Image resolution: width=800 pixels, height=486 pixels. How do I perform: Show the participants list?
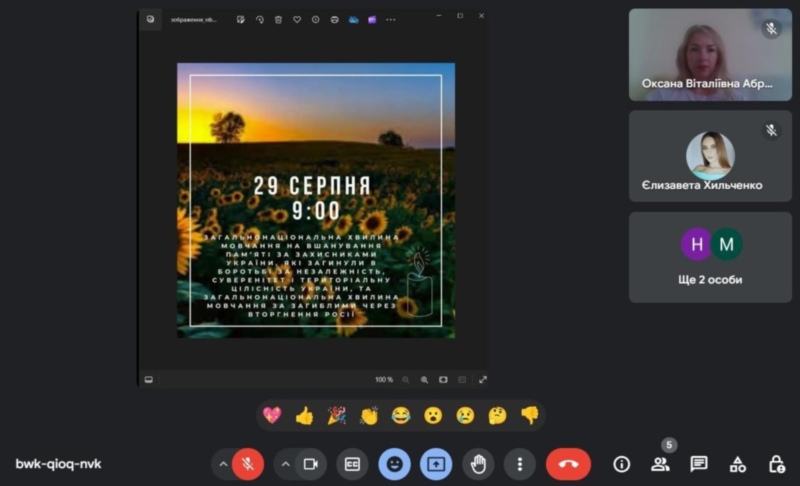coord(660,464)
